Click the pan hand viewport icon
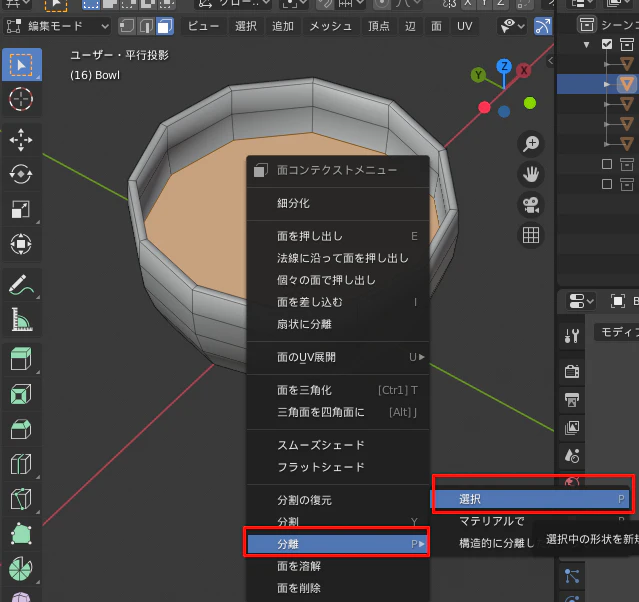This screenshot has height=602, width=639. click(531, 174)
